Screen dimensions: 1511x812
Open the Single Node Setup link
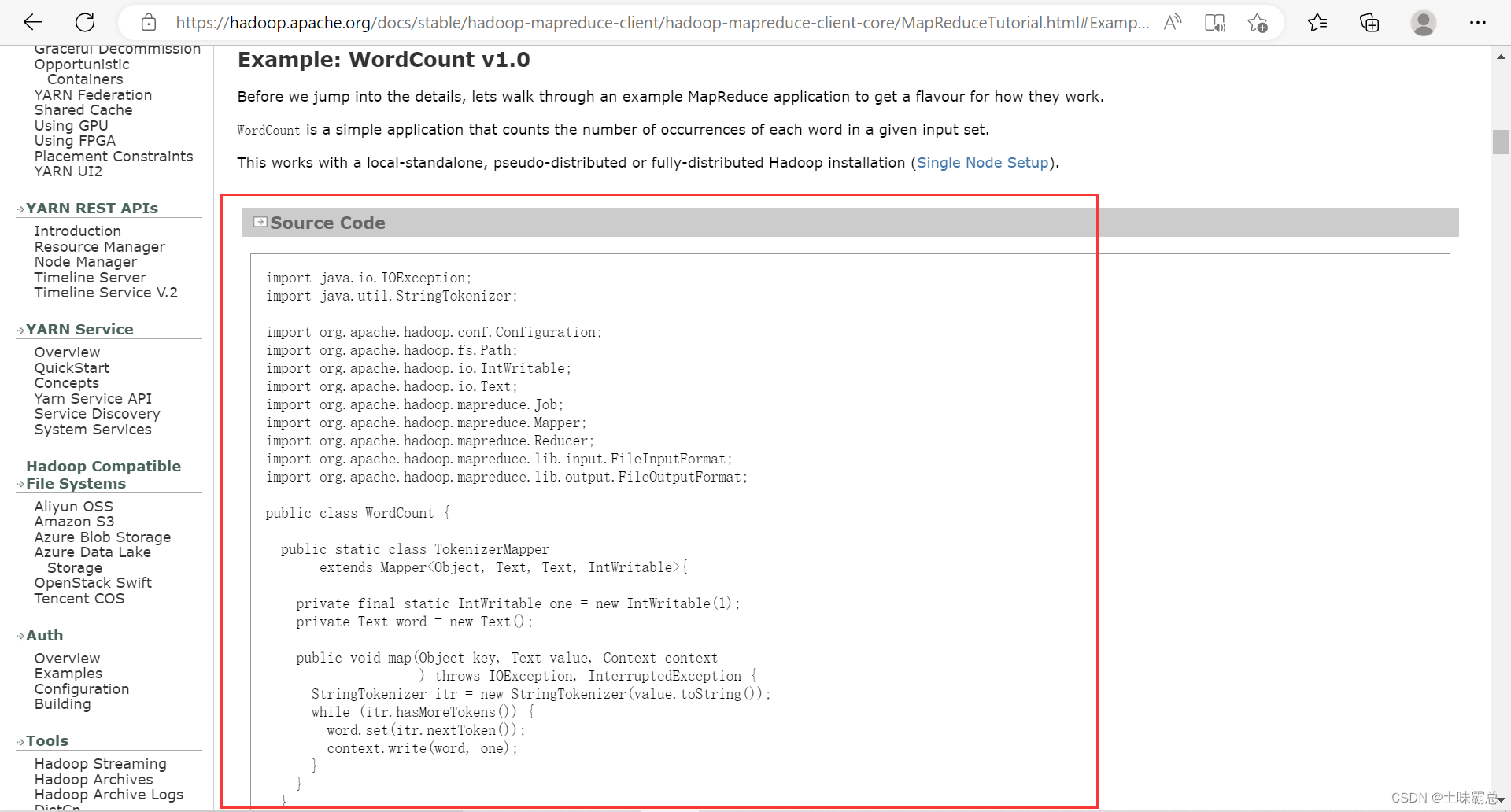pyautogui.click(x=983, y=163)
